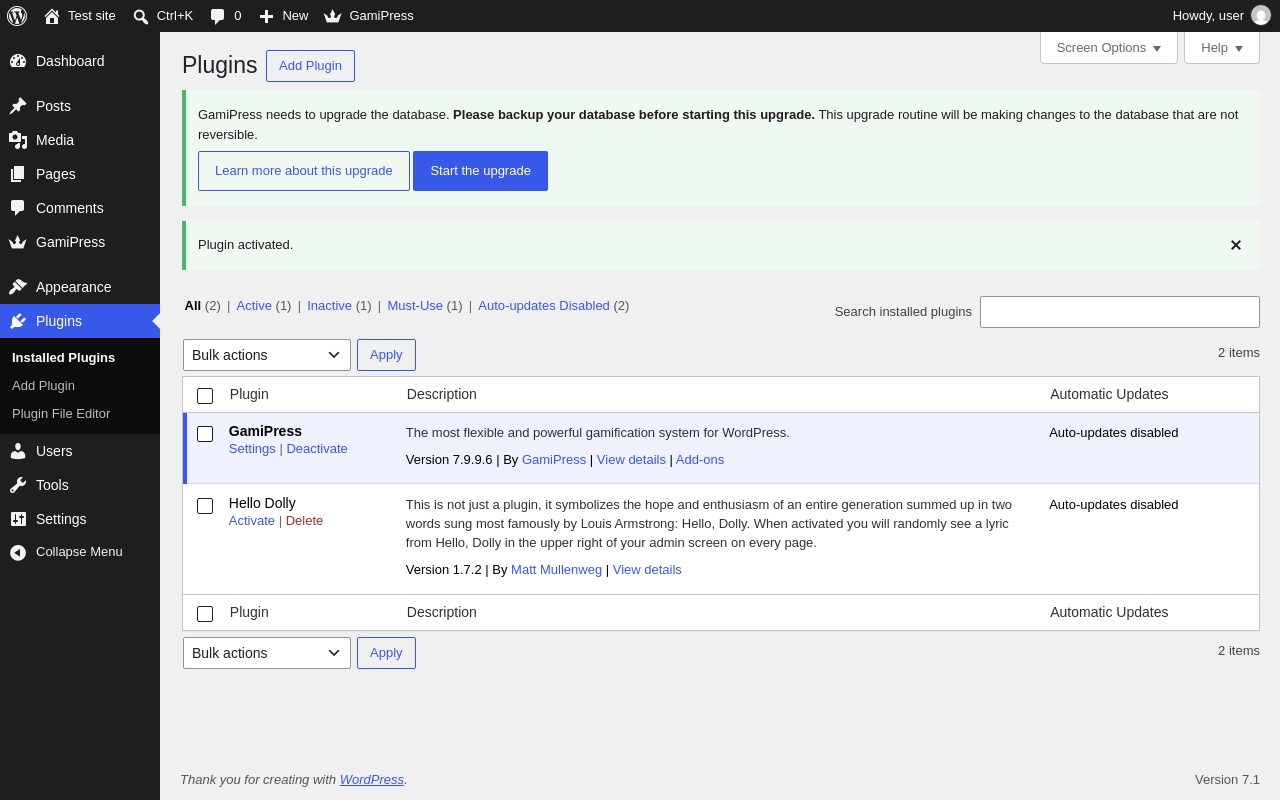Click the top Automatic Updates column header
The image size is (1280, 800).
click(1109, 394)
